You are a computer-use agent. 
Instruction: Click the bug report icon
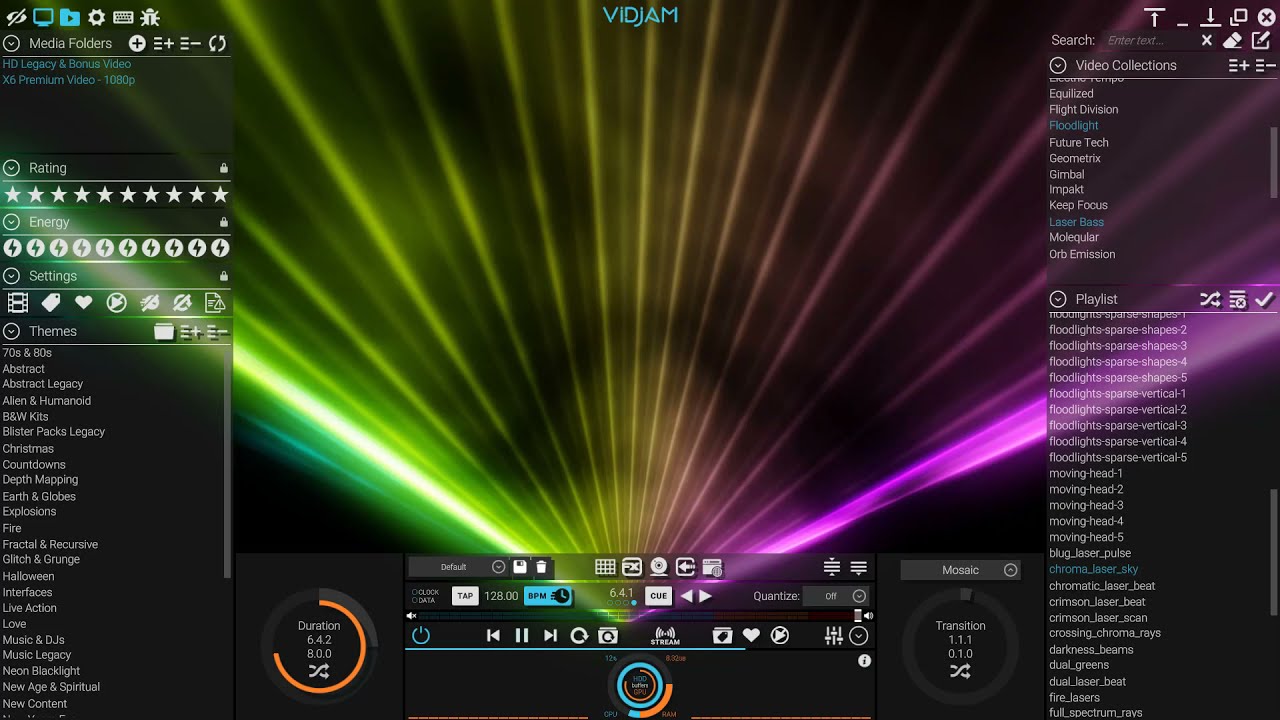pos(150,17)
